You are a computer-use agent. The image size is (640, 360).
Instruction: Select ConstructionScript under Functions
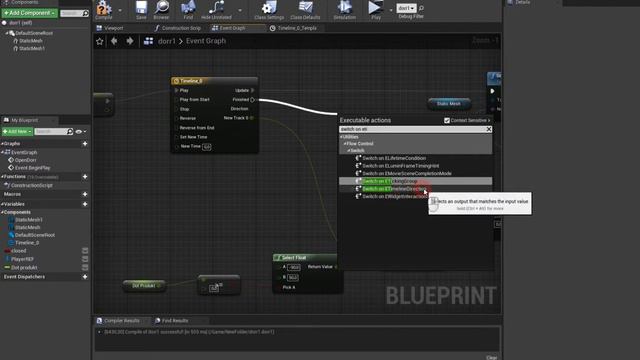31,185
